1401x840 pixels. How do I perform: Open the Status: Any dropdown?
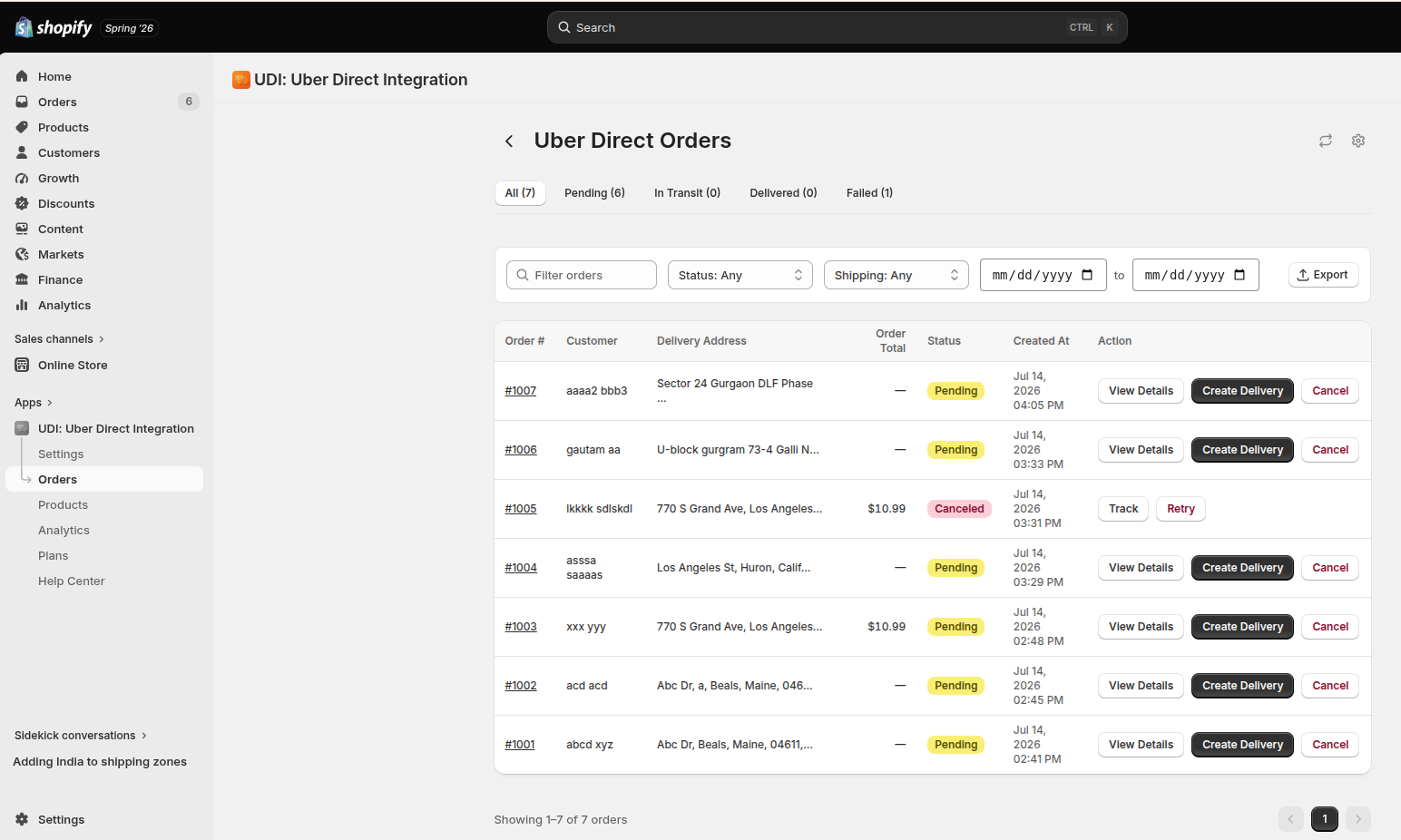pyautogui.click(x=740, y=275)
